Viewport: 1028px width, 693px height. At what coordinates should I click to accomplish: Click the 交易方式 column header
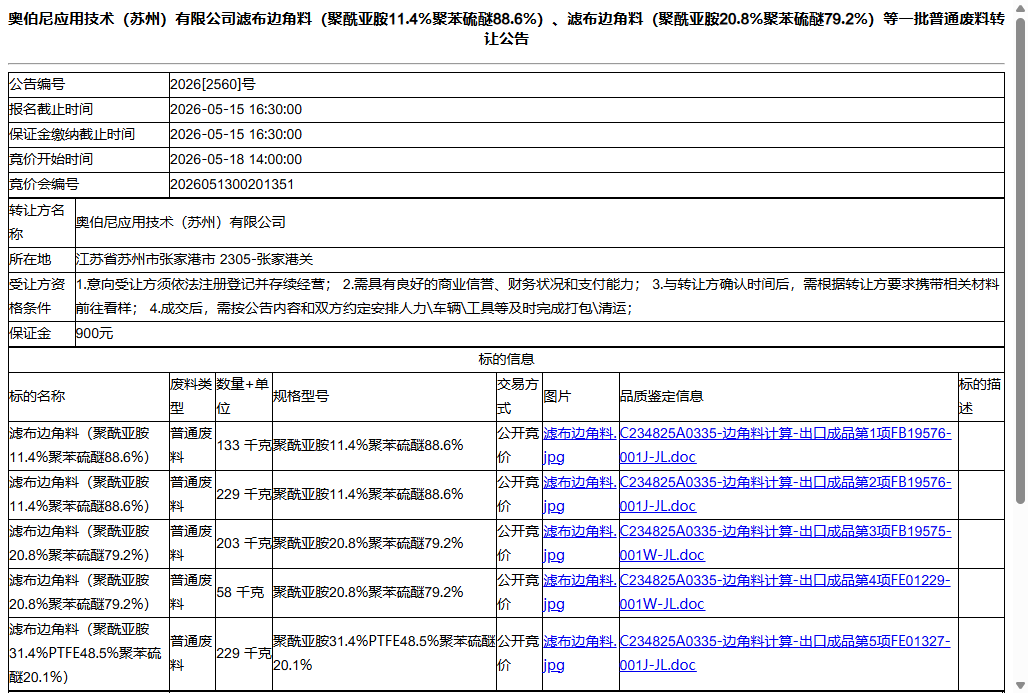[518, 397]
